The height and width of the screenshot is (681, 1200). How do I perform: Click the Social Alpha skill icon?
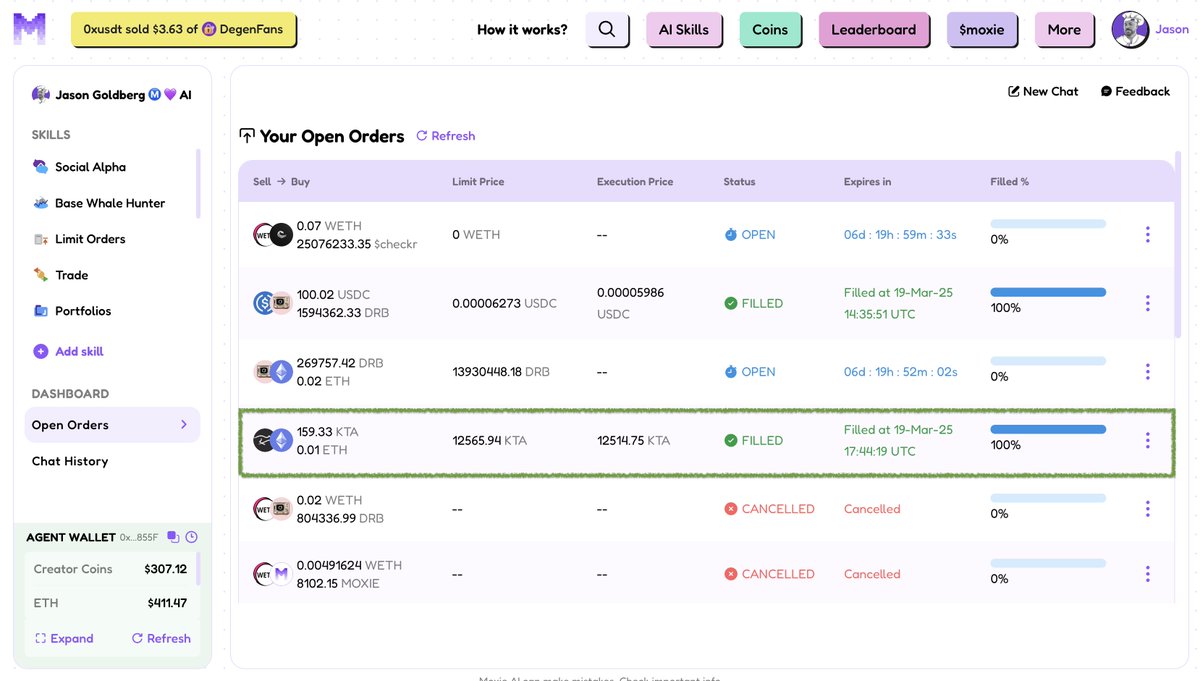point(40,167)
